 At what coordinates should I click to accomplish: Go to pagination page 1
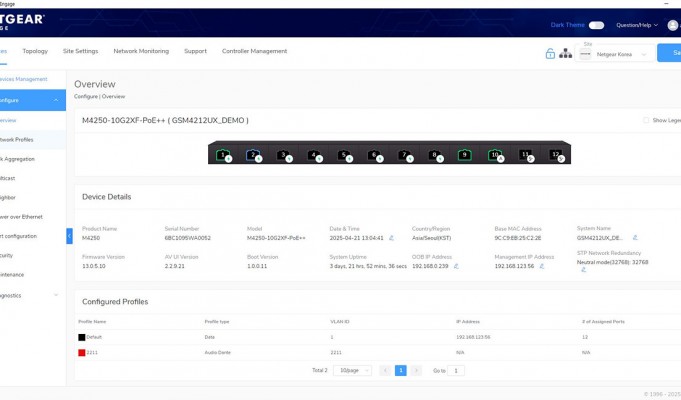point(400,370)
